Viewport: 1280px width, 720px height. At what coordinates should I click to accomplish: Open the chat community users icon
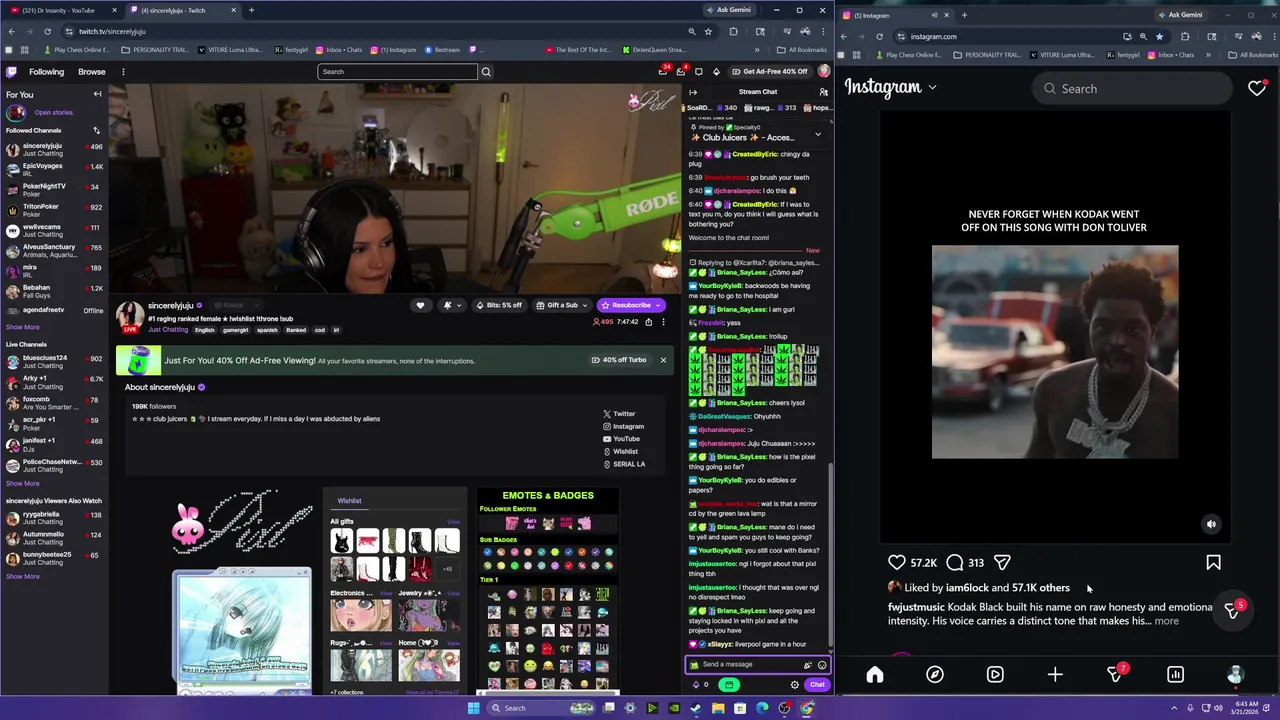tap(823, 92)
